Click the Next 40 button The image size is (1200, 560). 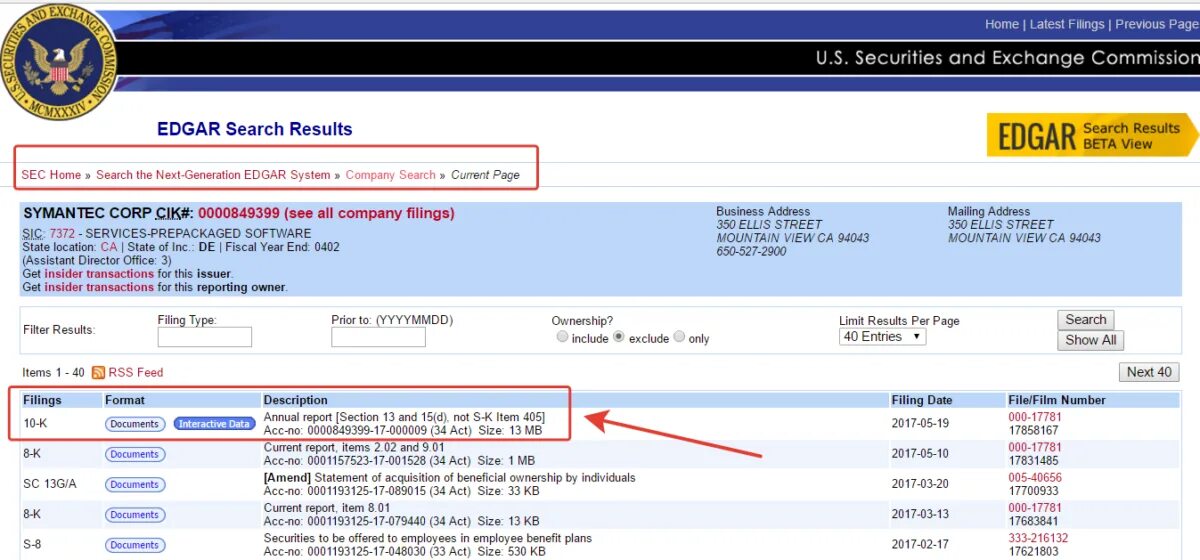[1149, 372]
